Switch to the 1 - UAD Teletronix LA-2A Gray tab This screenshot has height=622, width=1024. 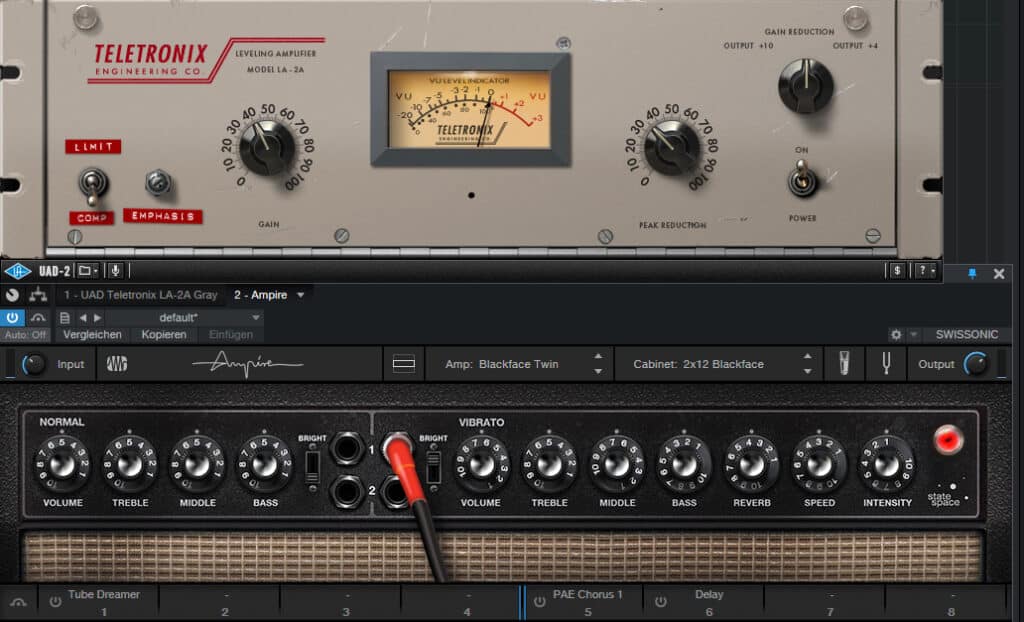point(140,295)
